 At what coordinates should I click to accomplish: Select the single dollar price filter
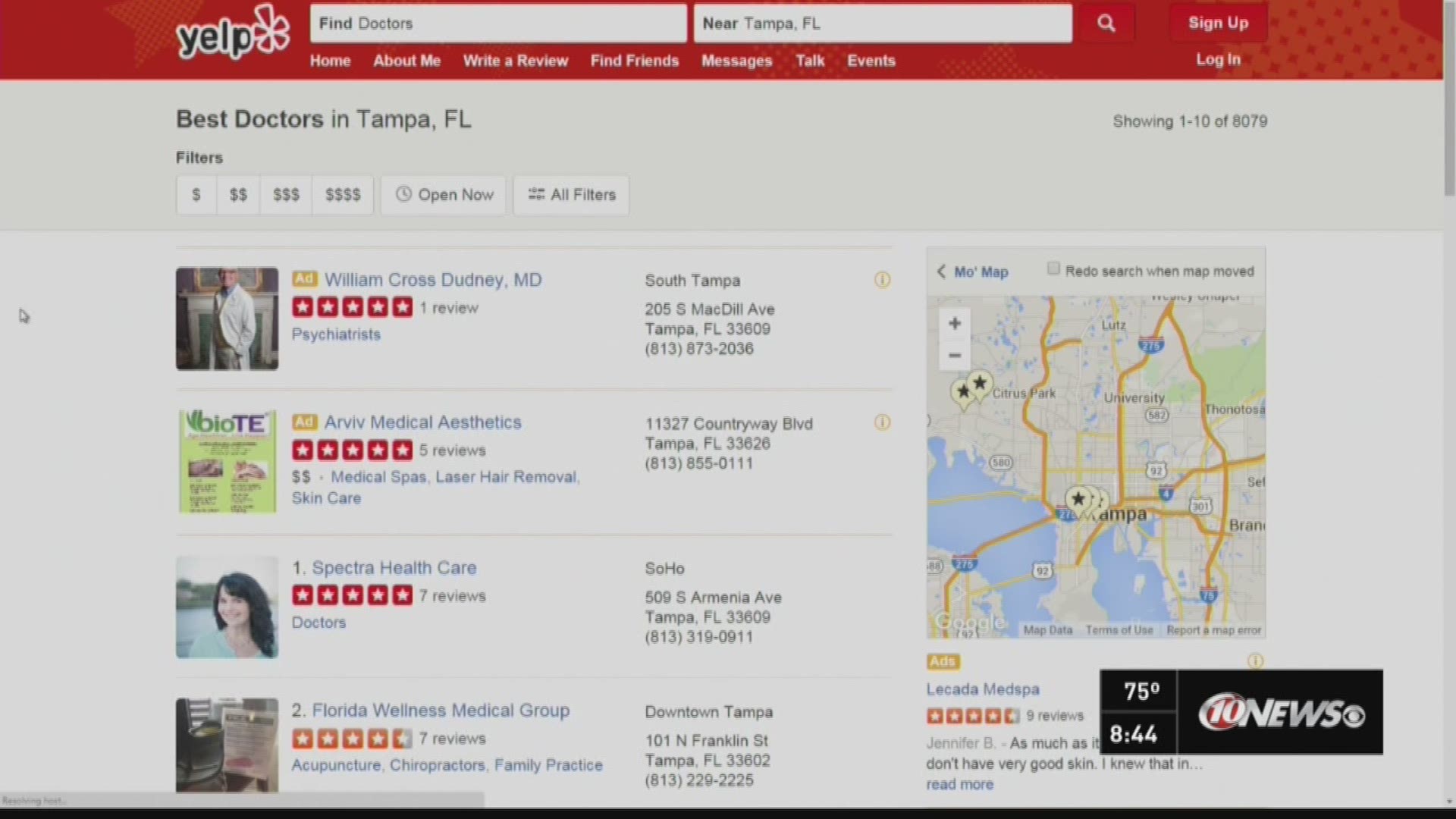(196, 195)
